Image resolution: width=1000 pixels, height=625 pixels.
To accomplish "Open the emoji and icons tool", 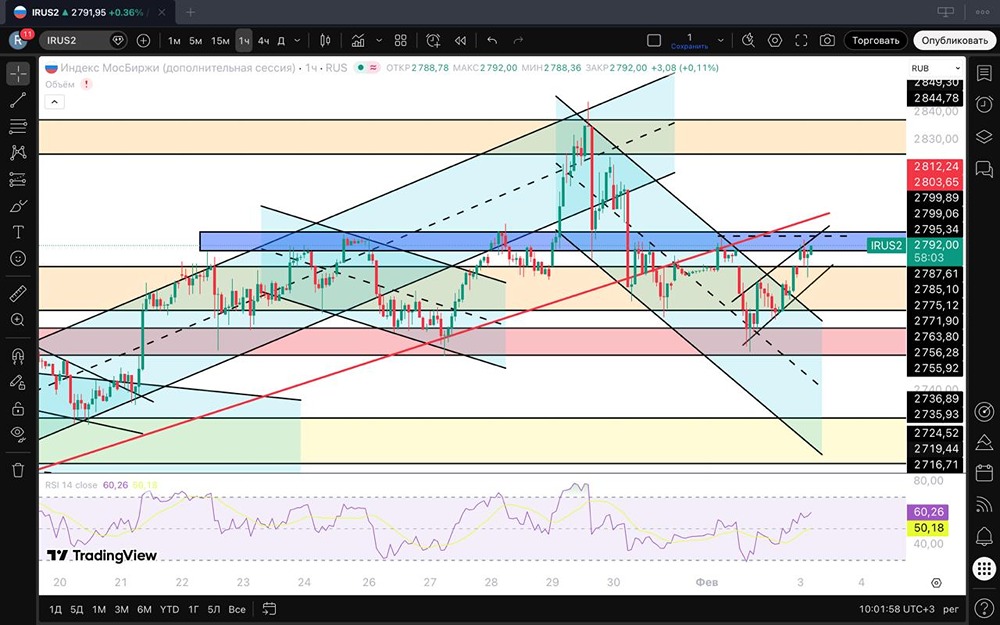I will [x=18, y=258].
